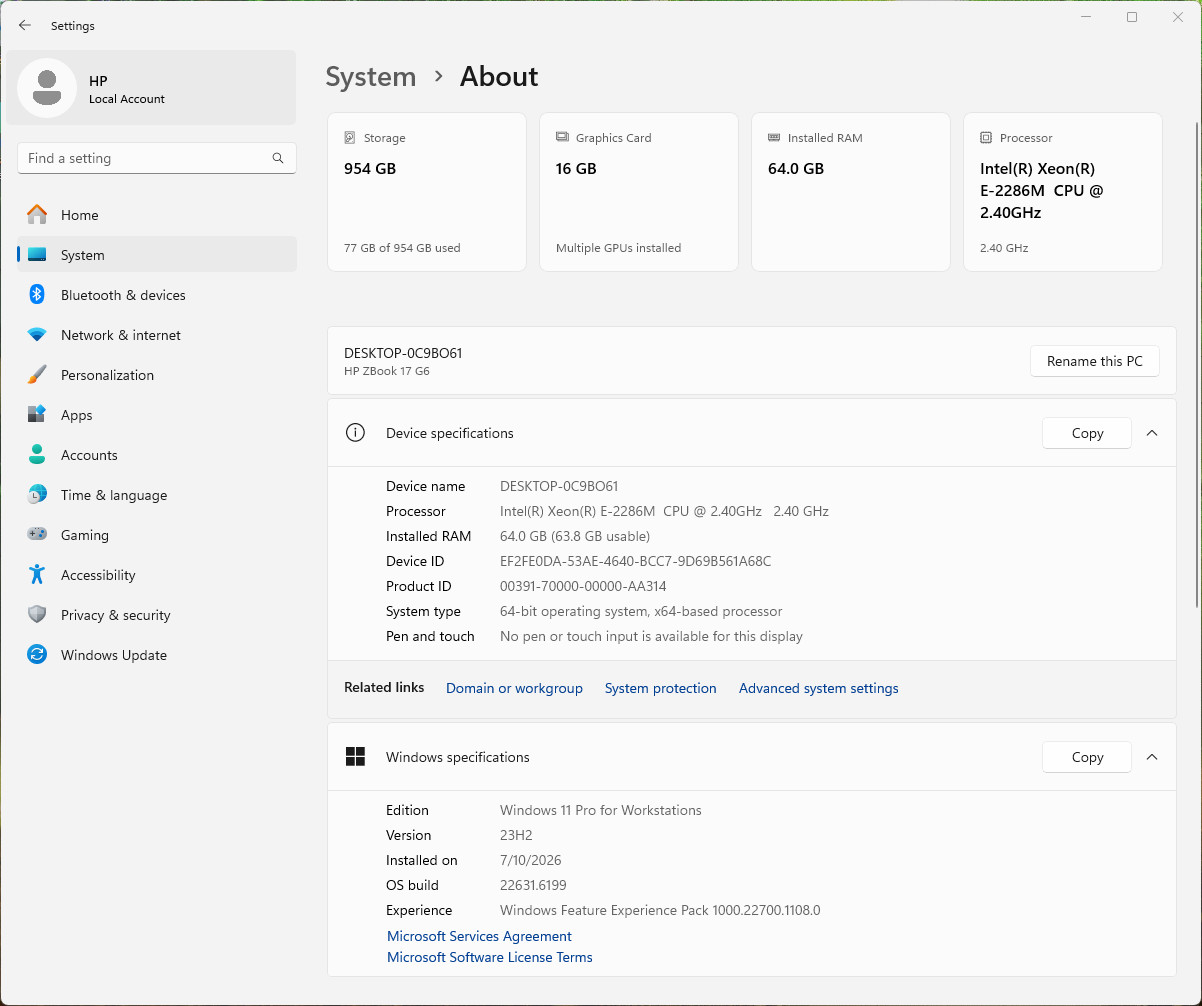1202x1006 pixels.
Task: Click the vertical scrollbar on the right
Action: pyautogui.click(x=1197, y=365)
